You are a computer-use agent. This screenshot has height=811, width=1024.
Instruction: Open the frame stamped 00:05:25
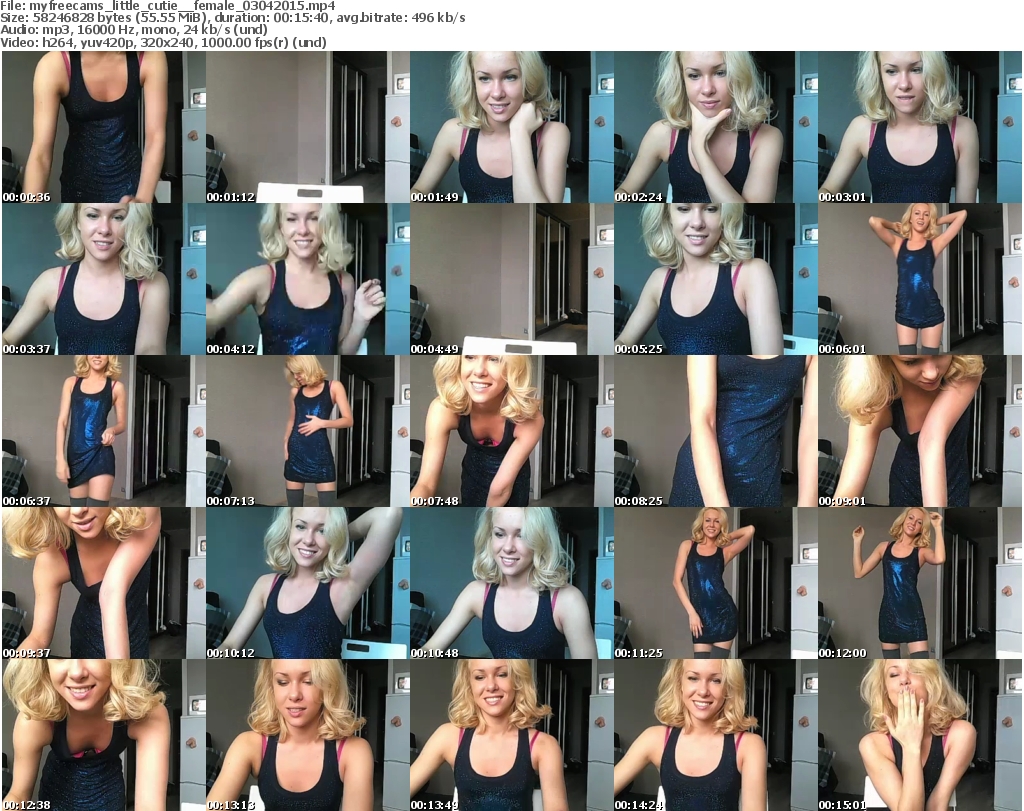[x=715, y=279]
